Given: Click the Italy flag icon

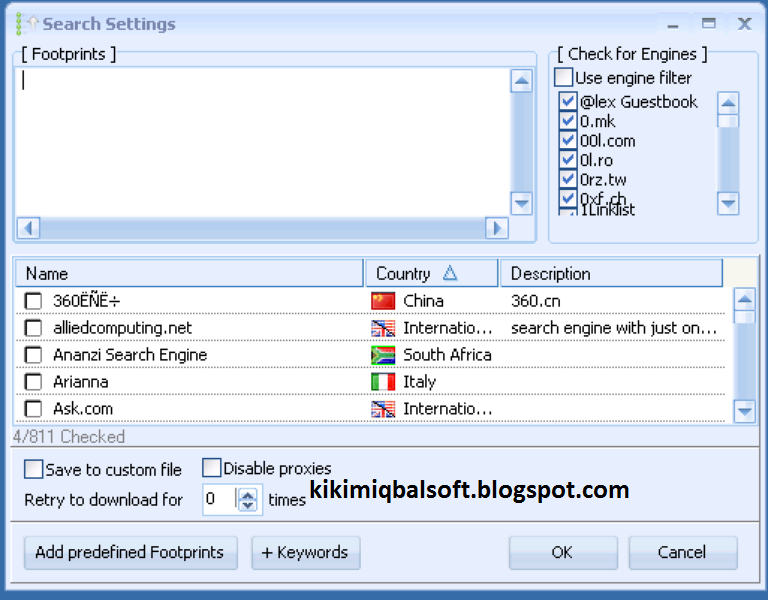Looking at the screenshot, I should pyautogui.click(x=383, y=382).
